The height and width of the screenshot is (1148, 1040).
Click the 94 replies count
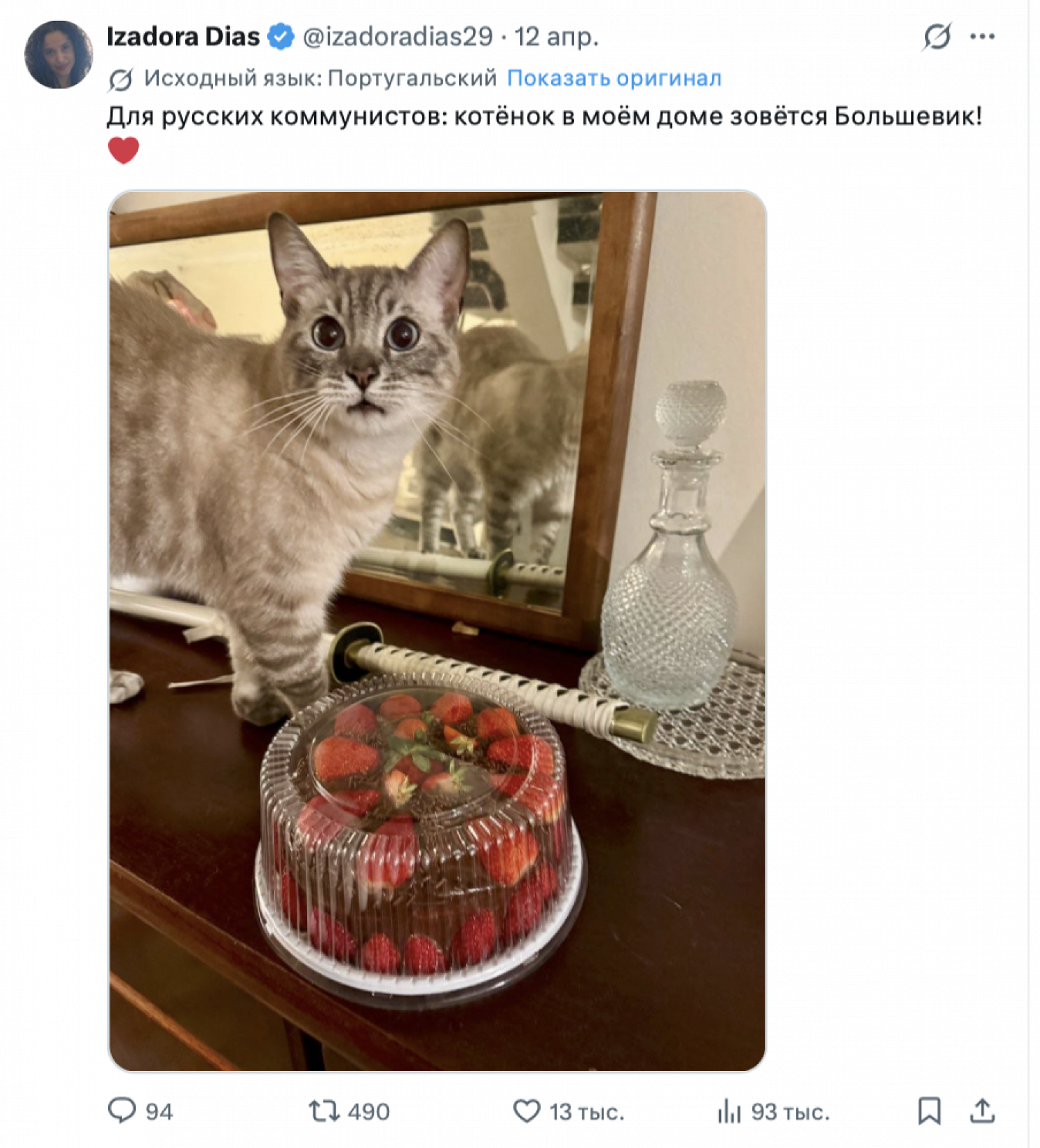[159, 1112]
